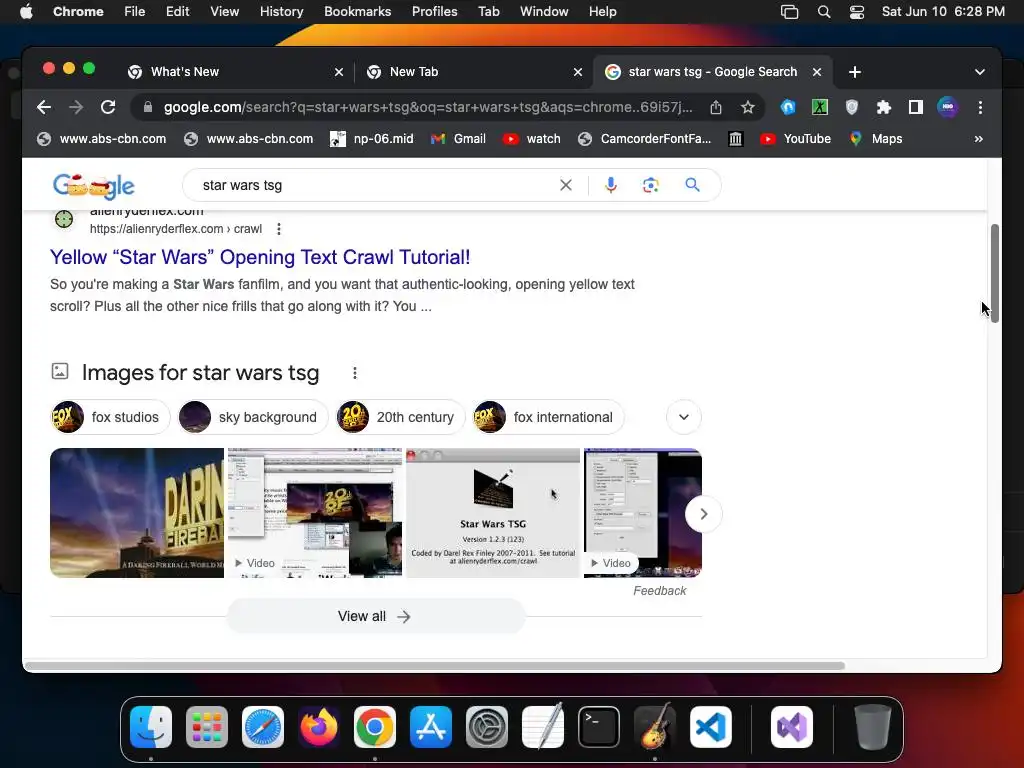Image resolution: width=1024 pixels, height=768 pixels.
Task: Open the Darin Fireball image thumbnail
Action: pyautogui.click(x=136, y=513)
